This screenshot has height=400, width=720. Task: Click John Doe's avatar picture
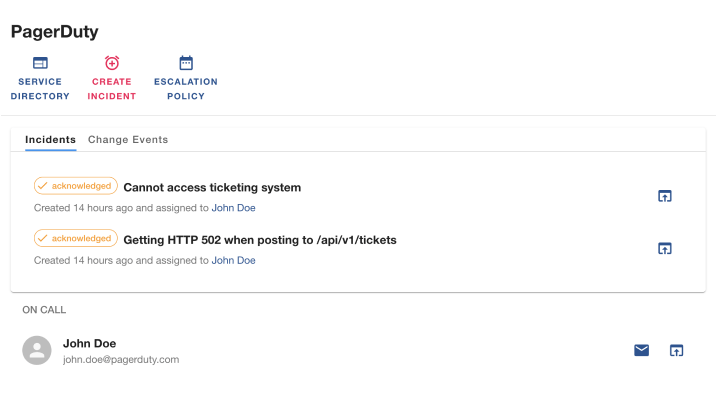[37, 350]
